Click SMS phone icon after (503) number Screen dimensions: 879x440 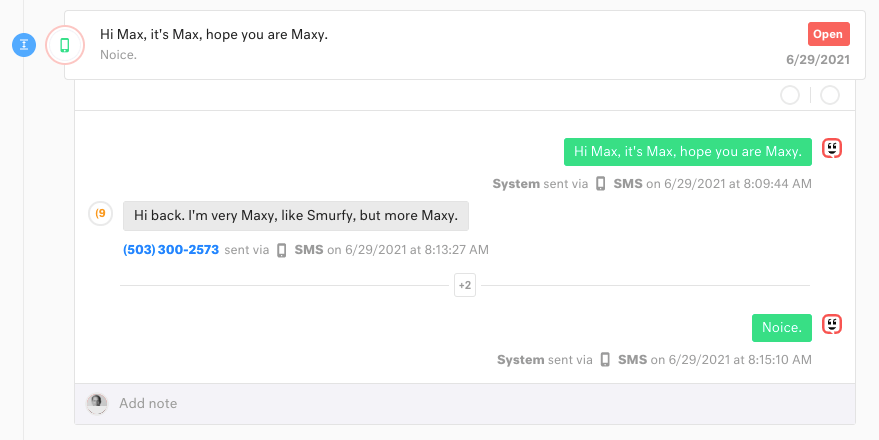tap(282, 250)
